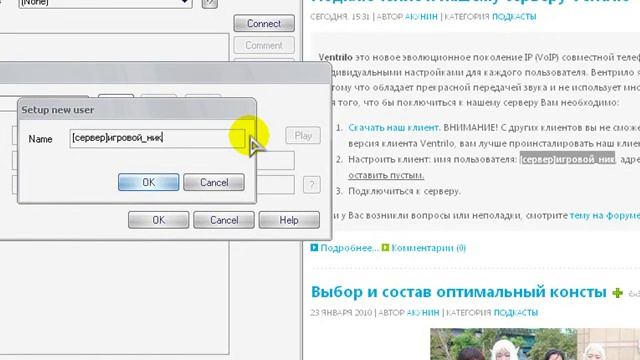Click the disabled Comment button
Viewport: 640px width, 360px height.
[264, 45]
